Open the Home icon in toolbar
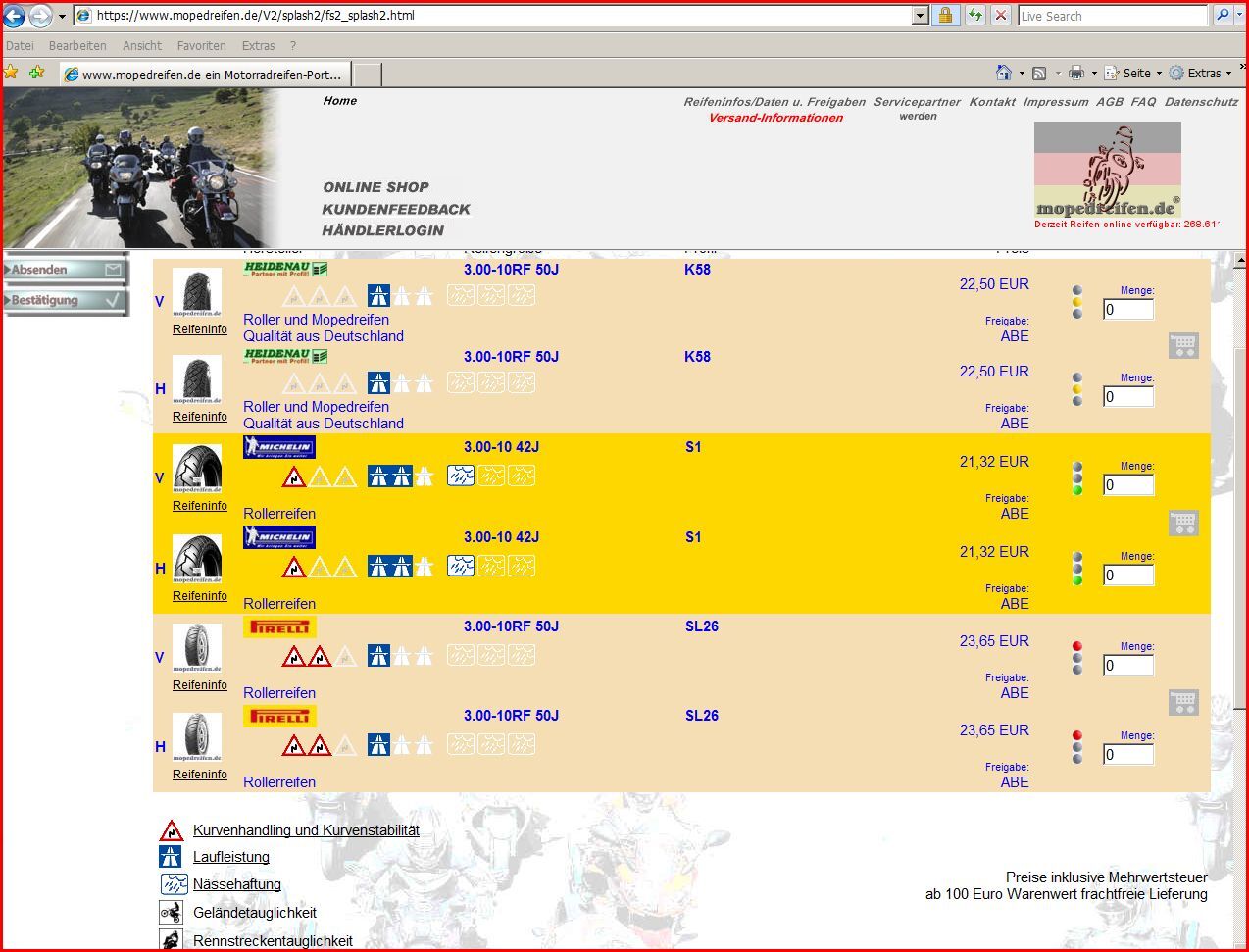This screenshot has height=952, width=1249. tap(1003, 73)
